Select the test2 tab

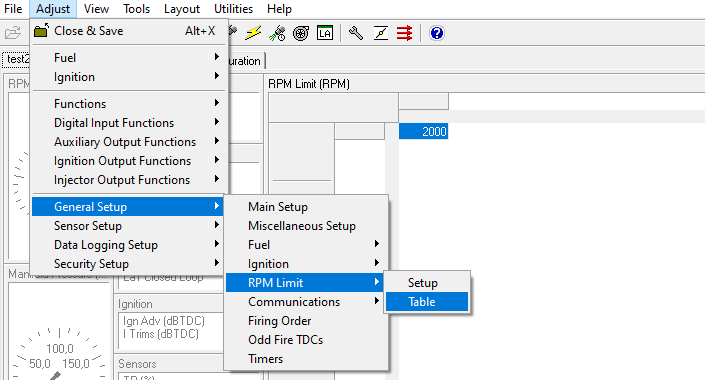pos(16,59)
